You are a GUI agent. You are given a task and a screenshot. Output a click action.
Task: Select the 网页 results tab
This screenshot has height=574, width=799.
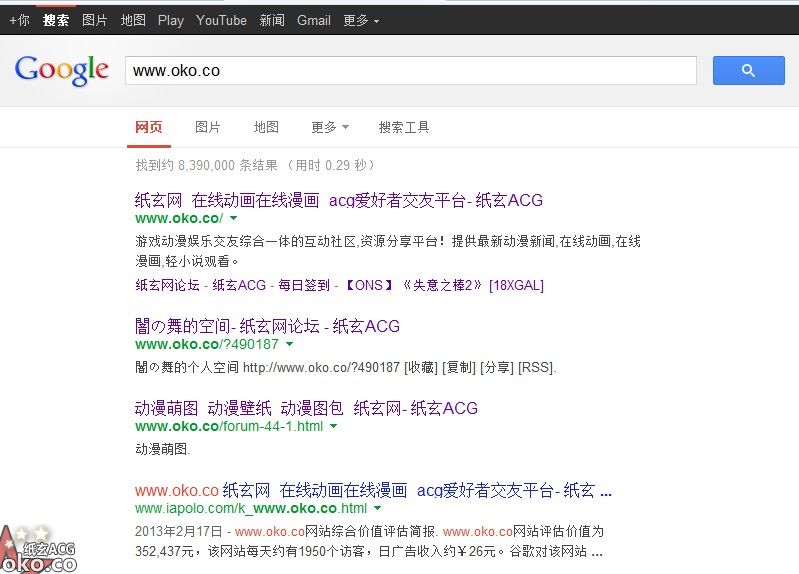click(149, 127)
